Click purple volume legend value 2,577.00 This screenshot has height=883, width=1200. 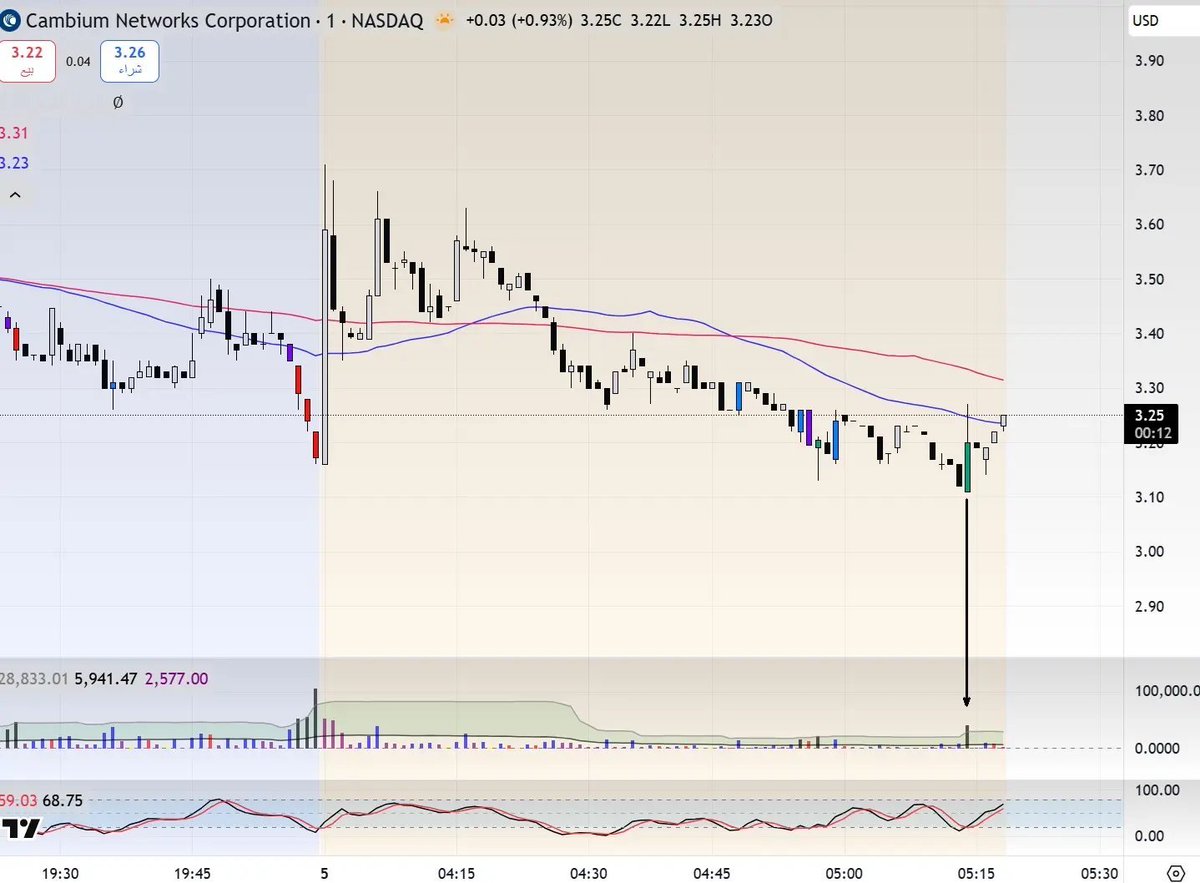click(177, 679)
